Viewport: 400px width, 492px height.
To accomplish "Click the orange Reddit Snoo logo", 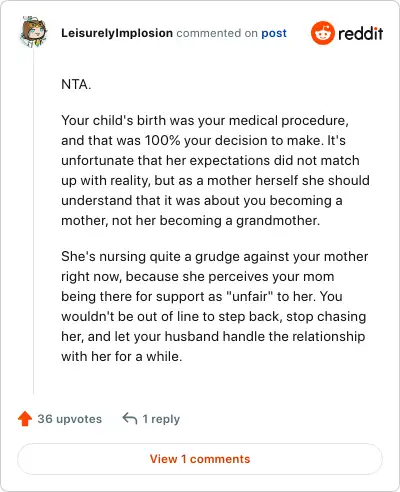I will (322, 33).
